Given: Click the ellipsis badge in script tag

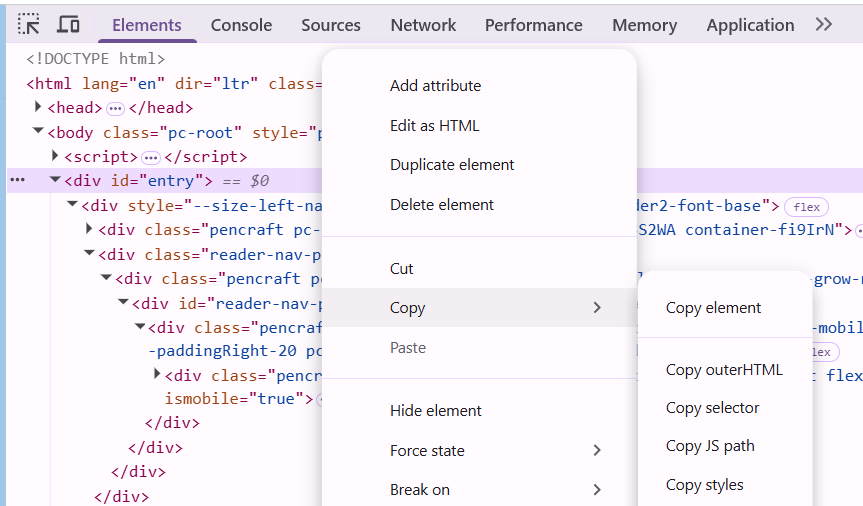Looking at the screenshot, I should 151,158.
